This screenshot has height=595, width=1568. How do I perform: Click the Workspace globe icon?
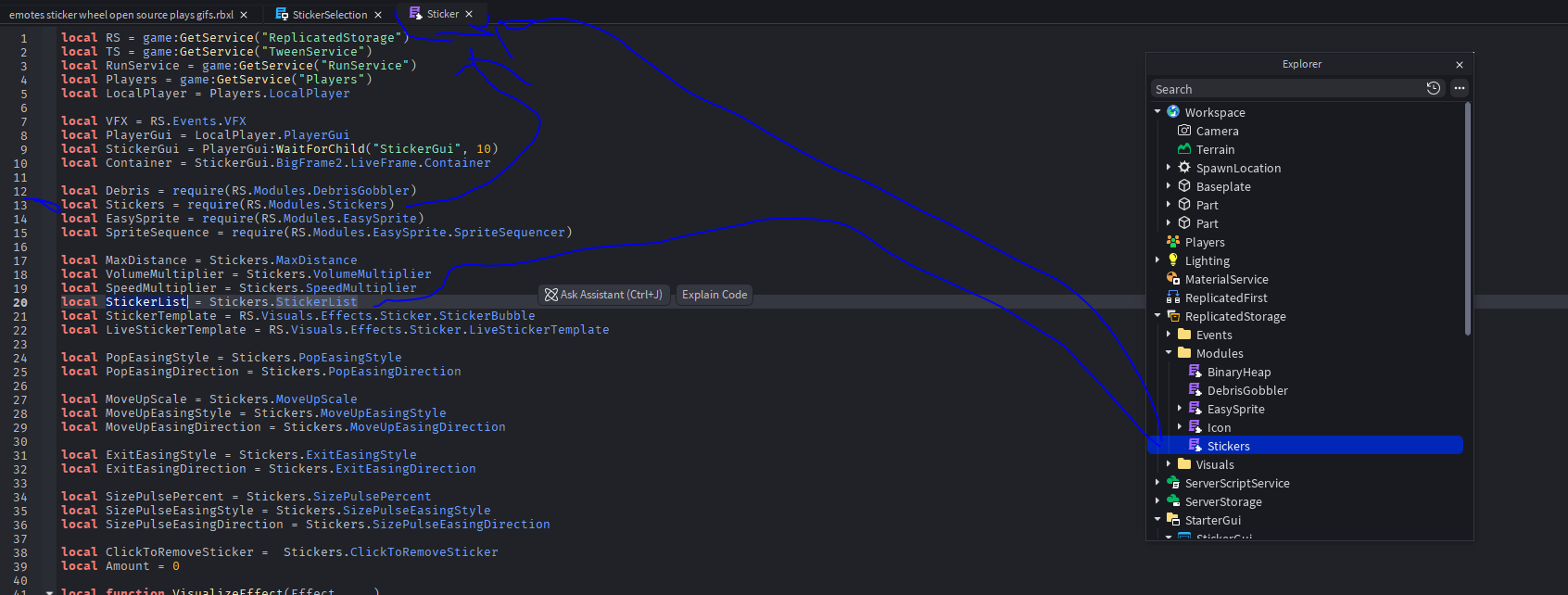[1173, 112]
